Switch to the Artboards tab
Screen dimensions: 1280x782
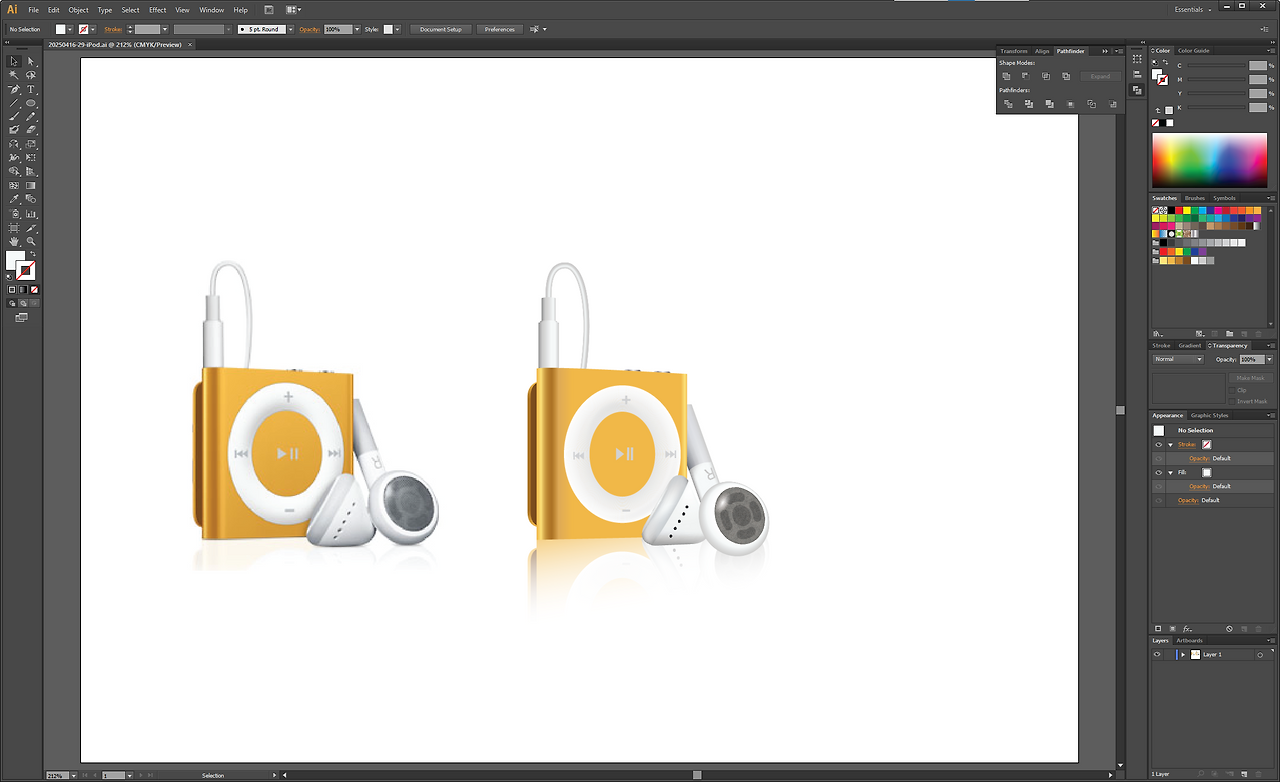click(x=1189, y=640)
